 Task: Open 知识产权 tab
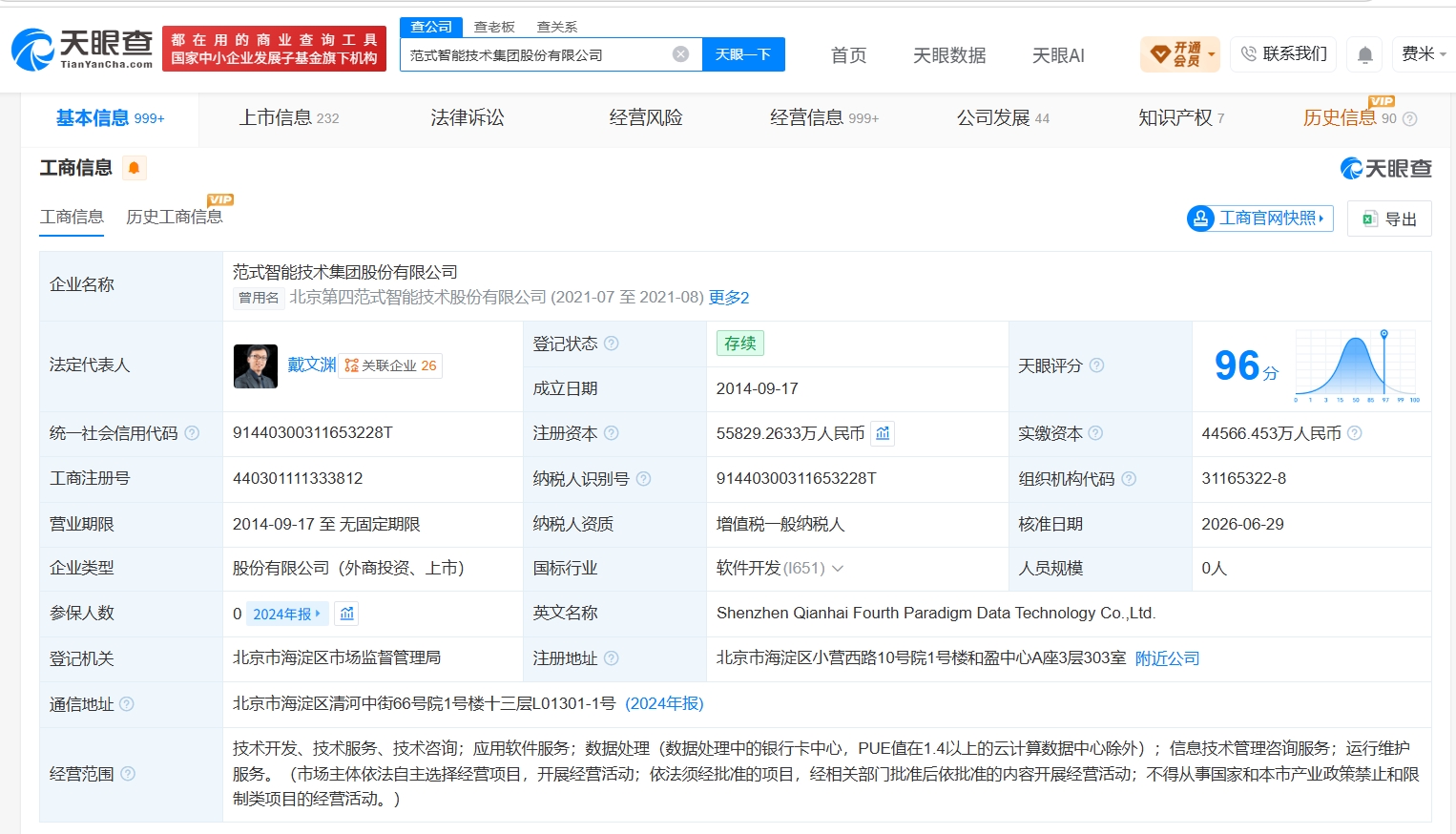point(1181,118)
